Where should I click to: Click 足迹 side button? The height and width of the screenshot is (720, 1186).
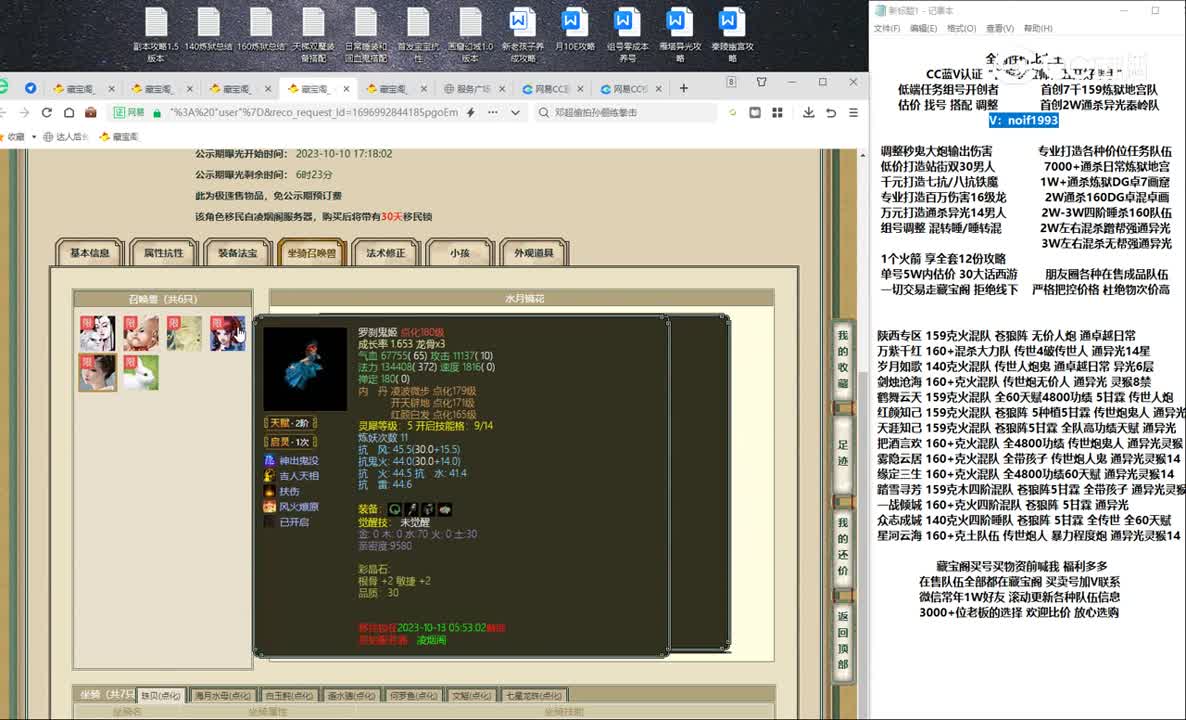(x=843, y=452)
